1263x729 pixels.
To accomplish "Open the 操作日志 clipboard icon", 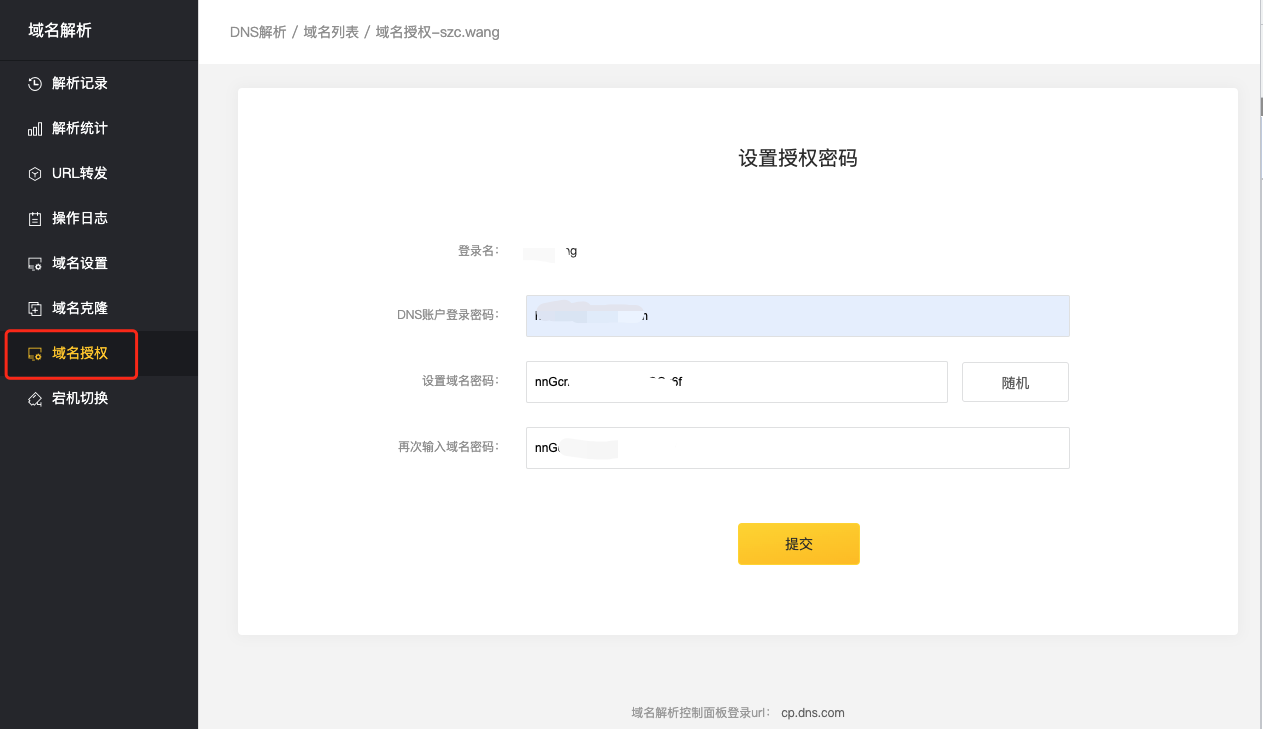I will coord(34,219).
